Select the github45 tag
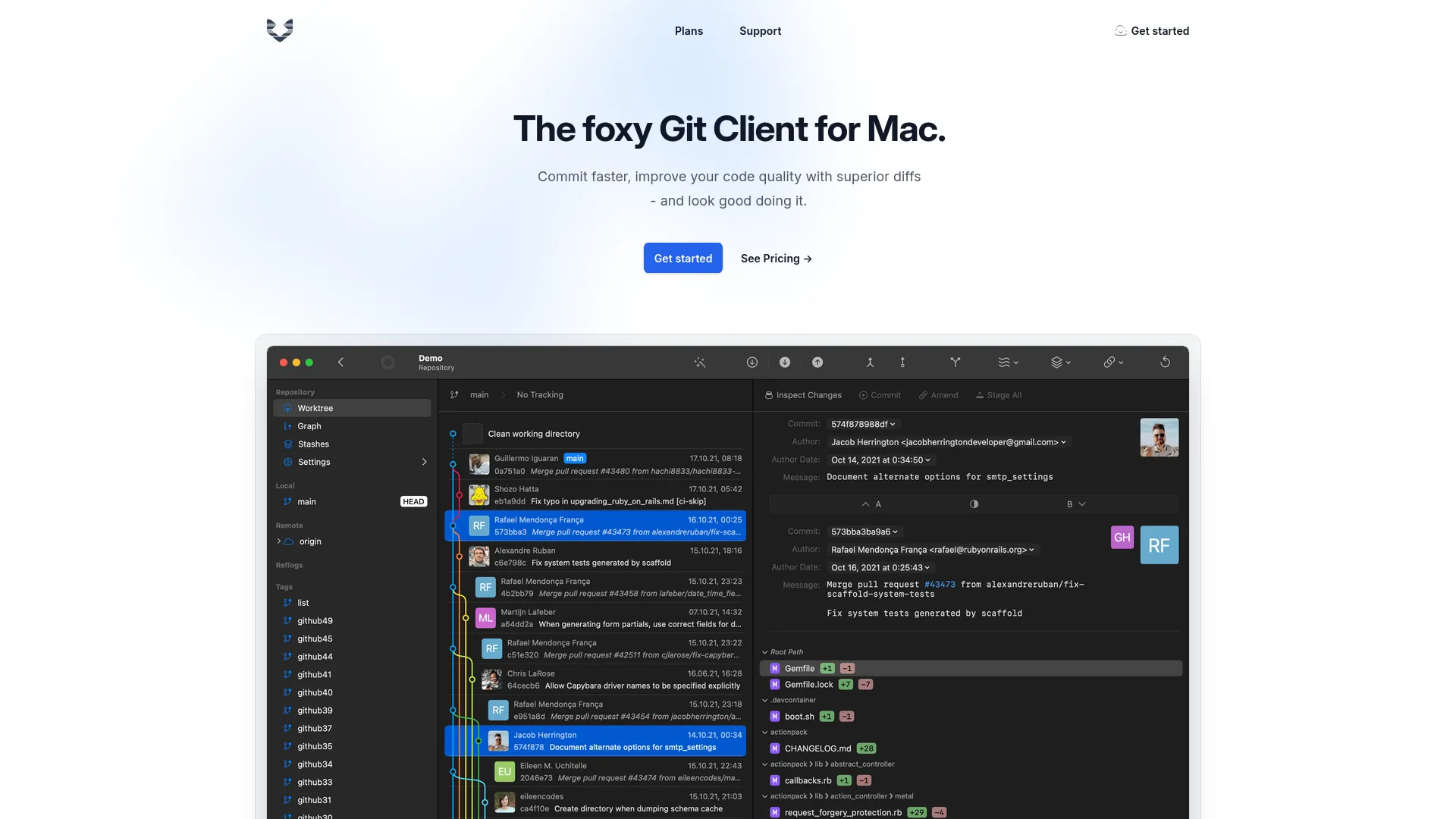Viewport: 1456px width, 819px height. point(352,639)
